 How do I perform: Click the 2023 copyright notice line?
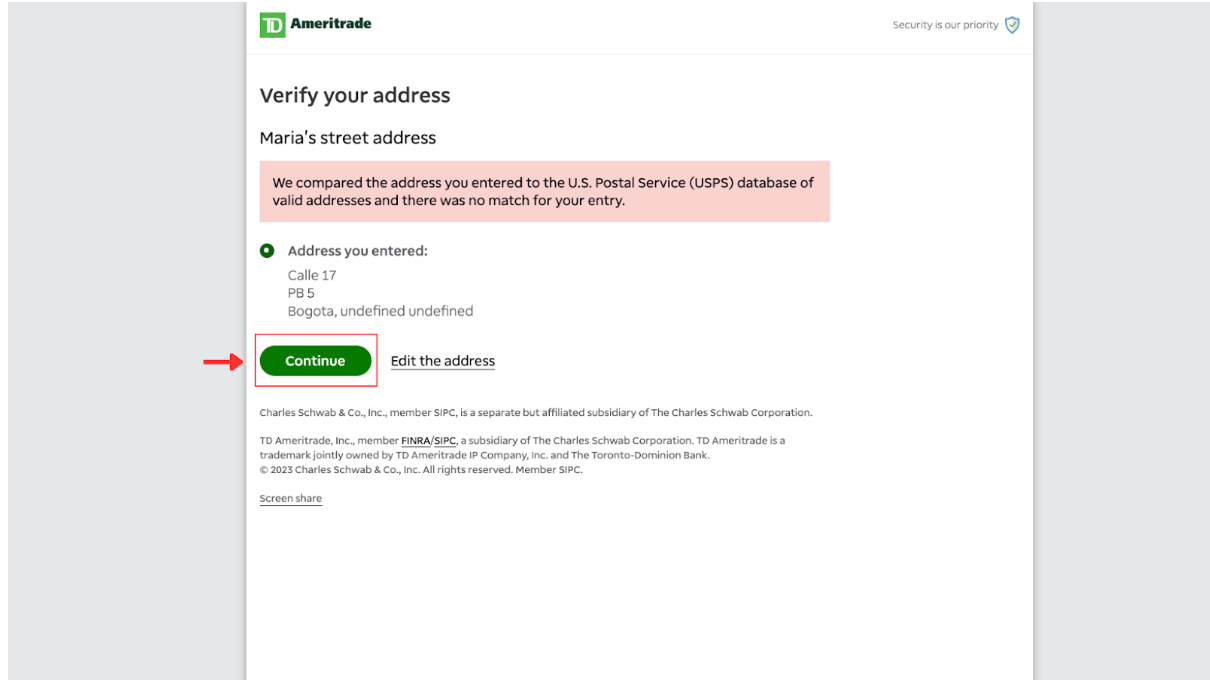pos(421,470)
